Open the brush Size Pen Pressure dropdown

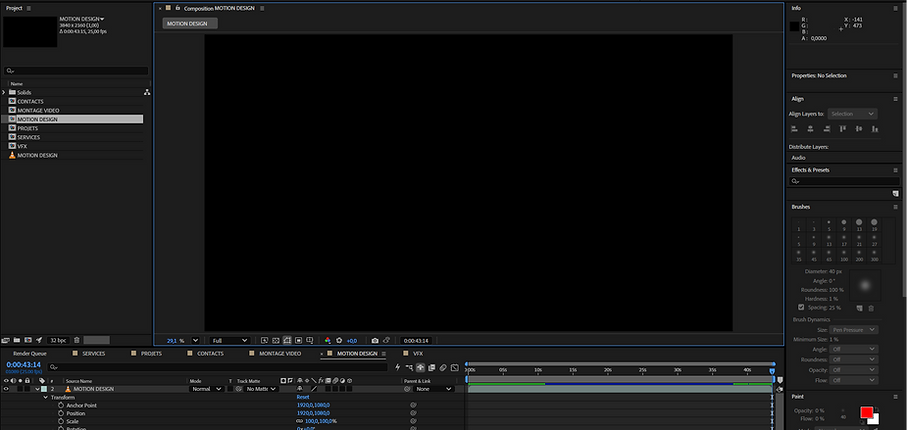(854, 329)
